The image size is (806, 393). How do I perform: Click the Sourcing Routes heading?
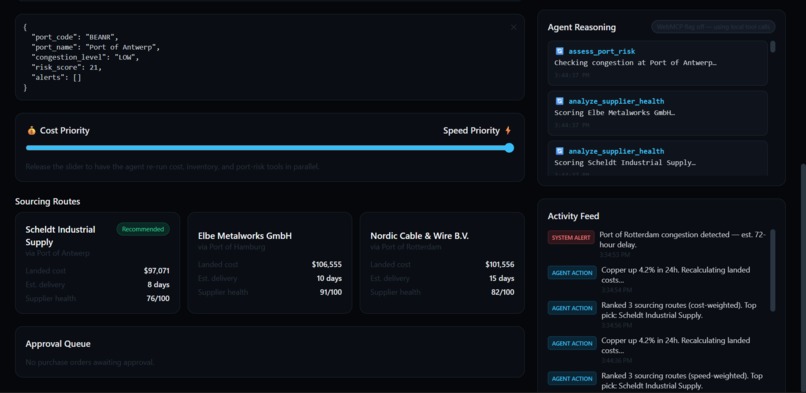click(x=48, y=201)
